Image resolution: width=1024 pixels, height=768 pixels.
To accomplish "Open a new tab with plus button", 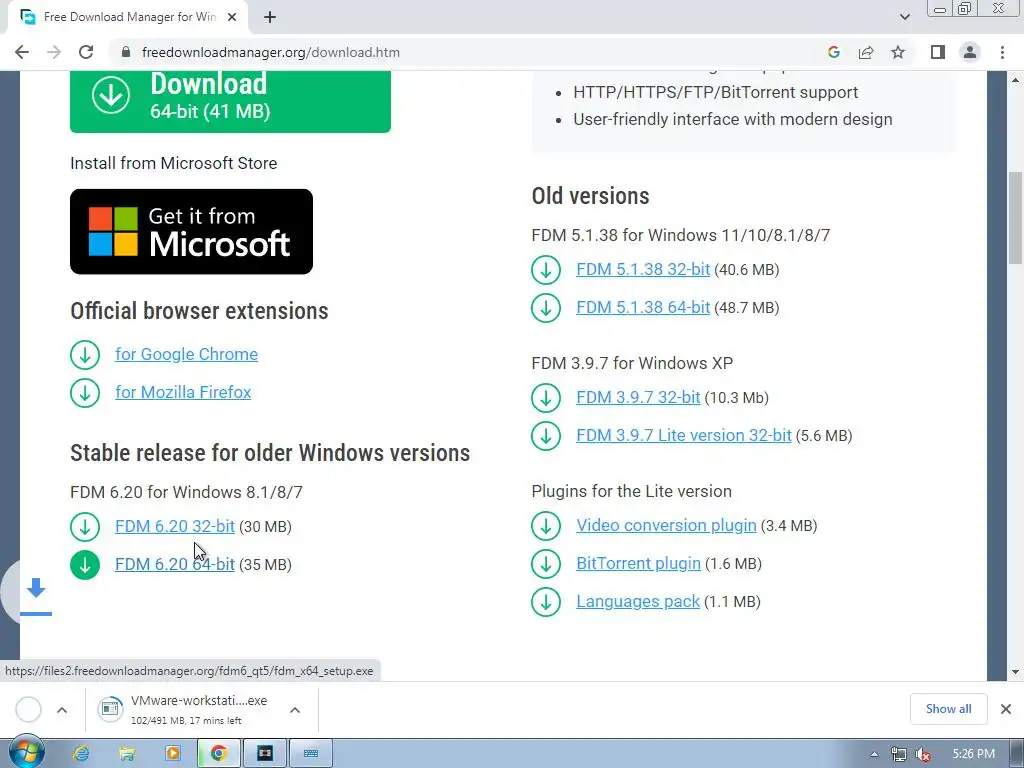I will click(270, 17).
